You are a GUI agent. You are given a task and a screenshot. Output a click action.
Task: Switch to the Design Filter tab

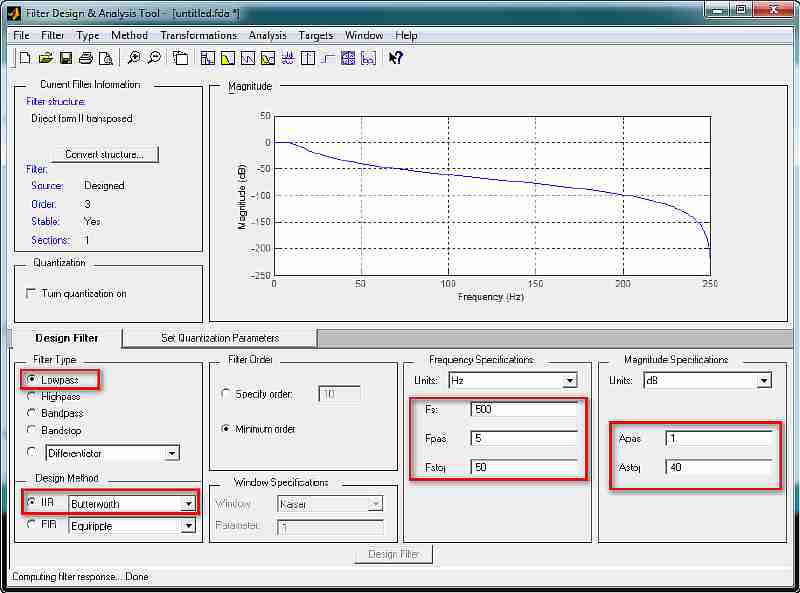(67, 338)
